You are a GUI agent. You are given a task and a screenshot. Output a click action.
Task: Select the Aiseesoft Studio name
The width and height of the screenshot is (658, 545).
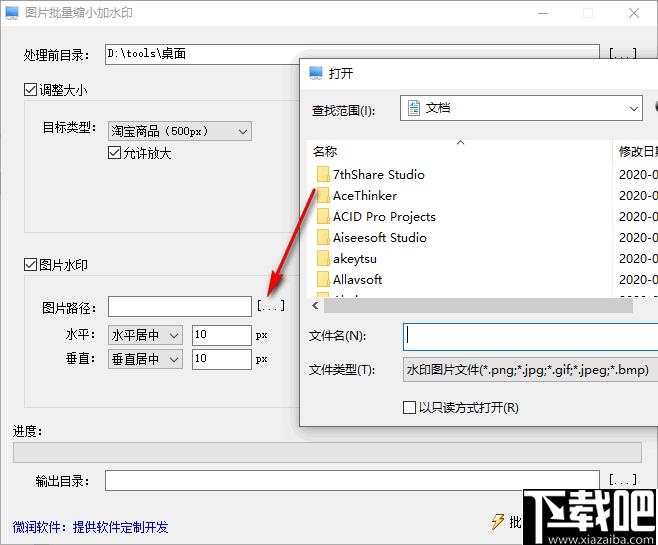[379, 237]
